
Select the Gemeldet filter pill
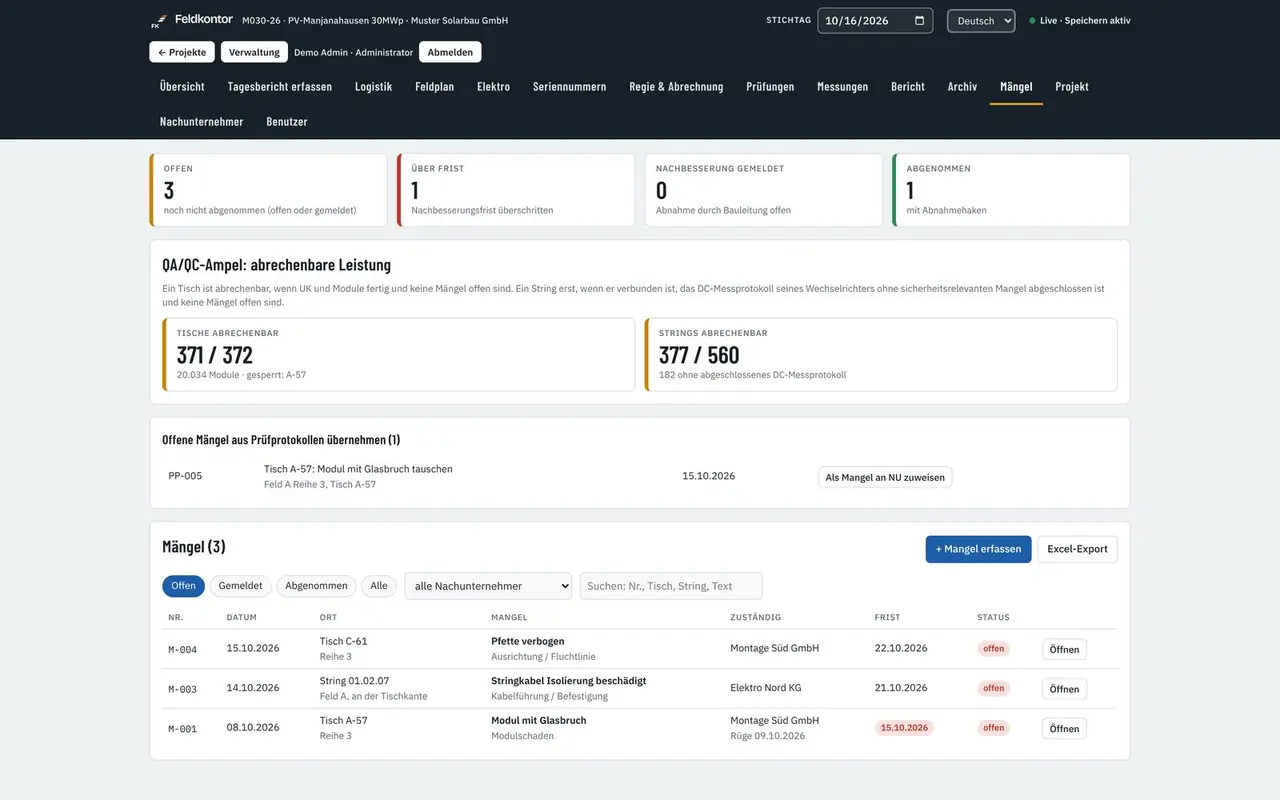coord(240,586)
